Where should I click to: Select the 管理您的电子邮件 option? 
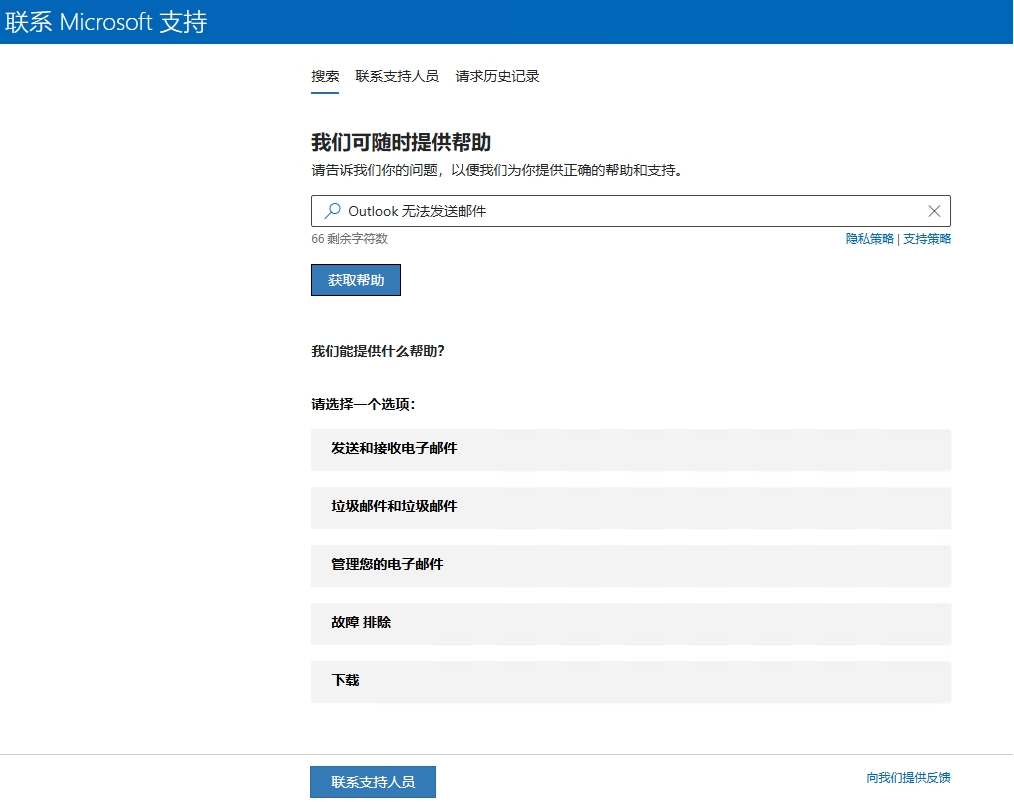(x=631, y=566)
